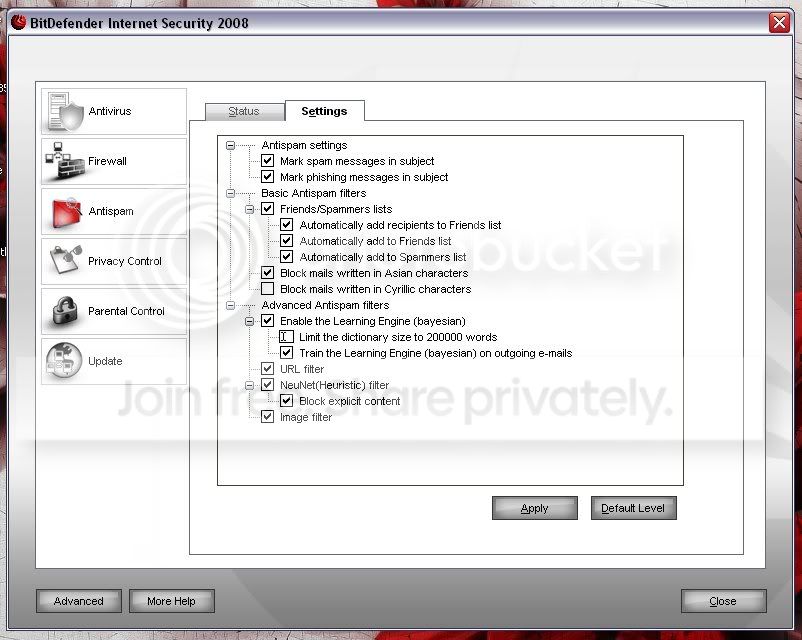Image resolution: width=802 pixels, height=640 pixels.
Task: Click the Update label in sidebar
Action: click(105, 361)
